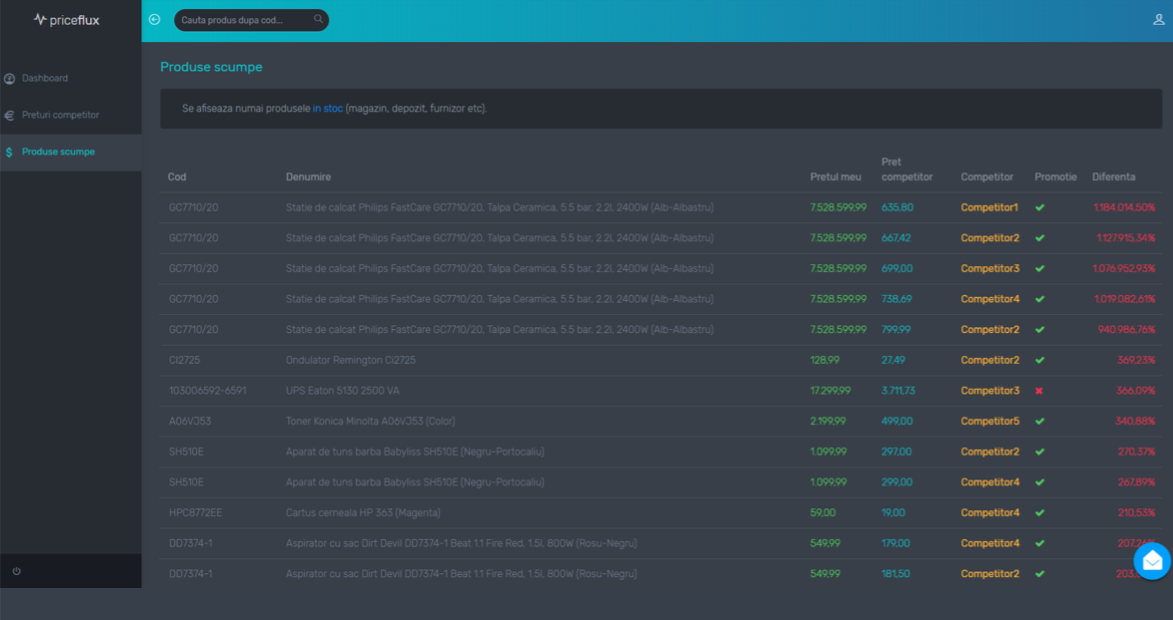Click the 'in stoc' link
1173x620 pixels.
pos(328,108)
